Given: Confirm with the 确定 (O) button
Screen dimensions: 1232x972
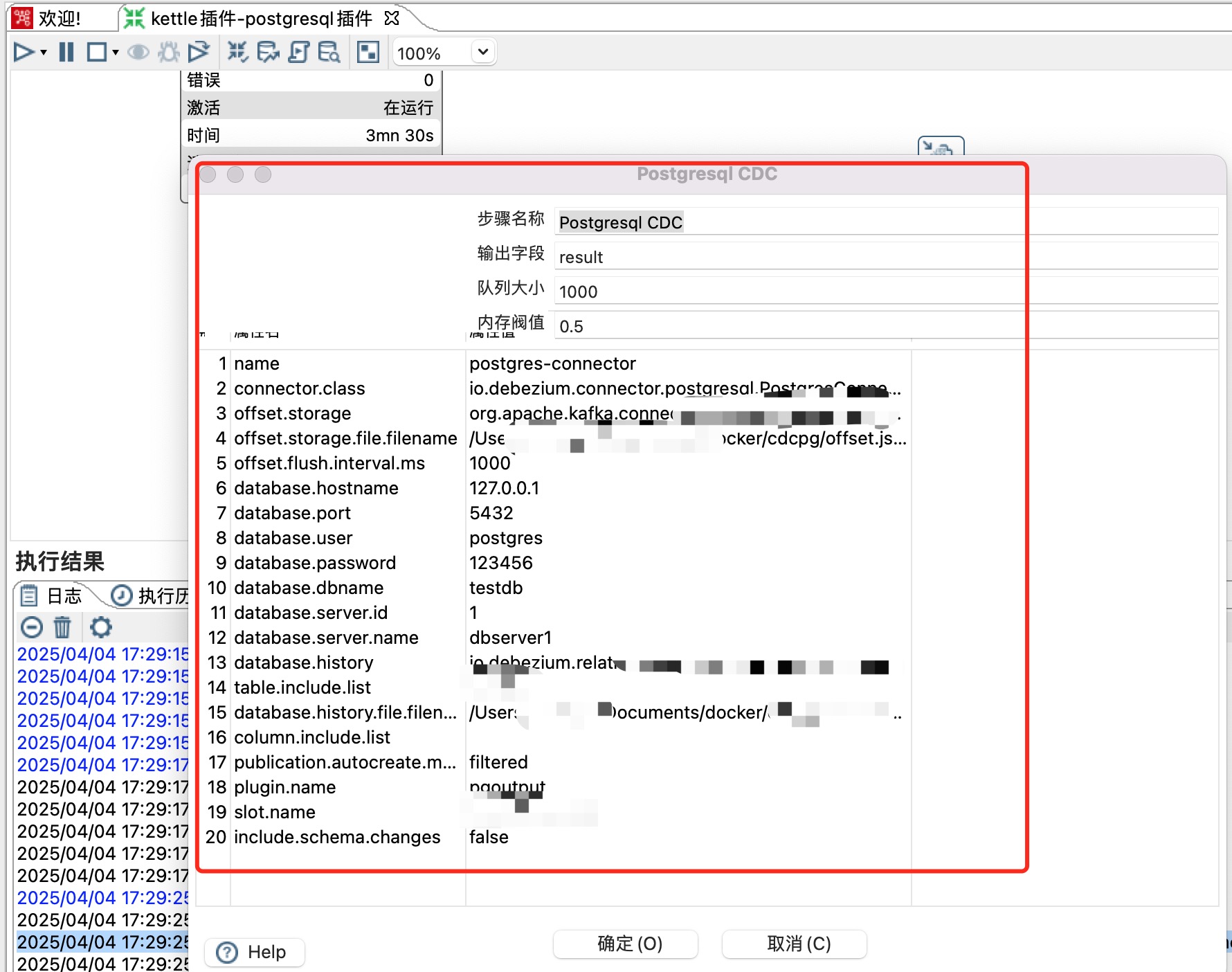Looking at the screenshot, I should click(x=626, y=944).
